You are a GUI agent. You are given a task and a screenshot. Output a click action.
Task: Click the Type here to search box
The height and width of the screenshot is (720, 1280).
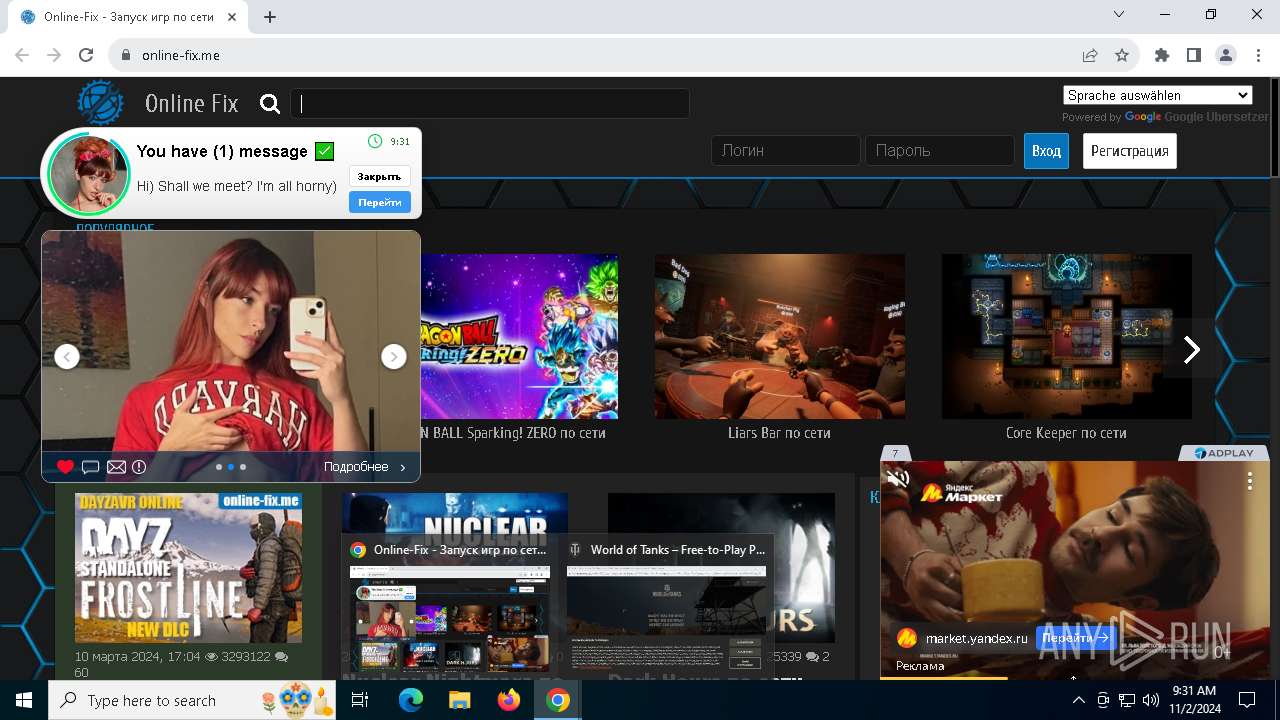[194, 700]
